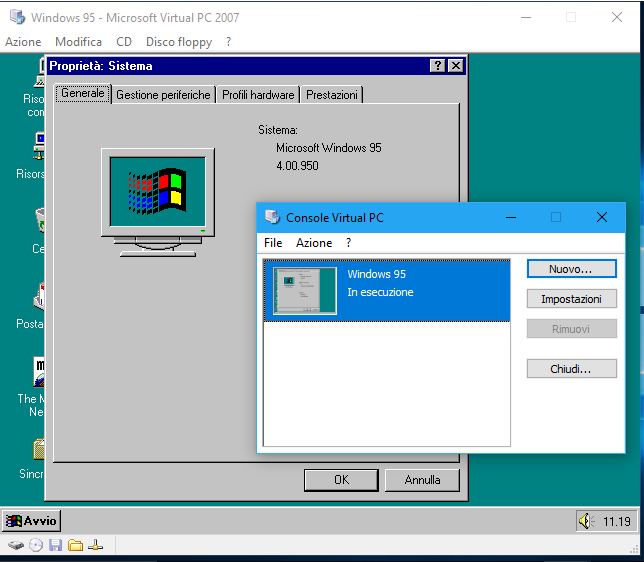Viewport: 644px width, 562px height.
Task: Switch to Profili hardware tab
Action: (258, 95)
